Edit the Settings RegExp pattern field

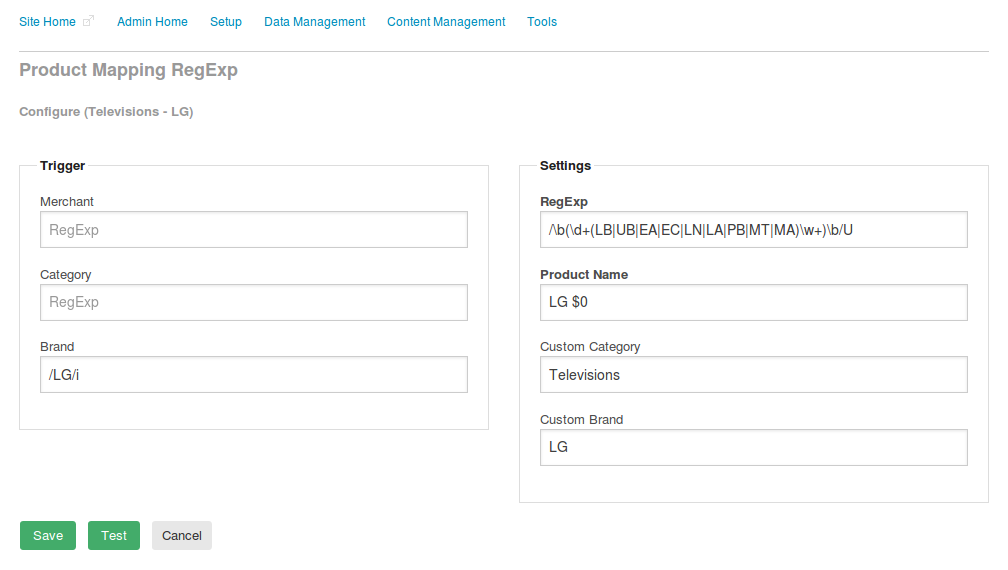point(753,229)
